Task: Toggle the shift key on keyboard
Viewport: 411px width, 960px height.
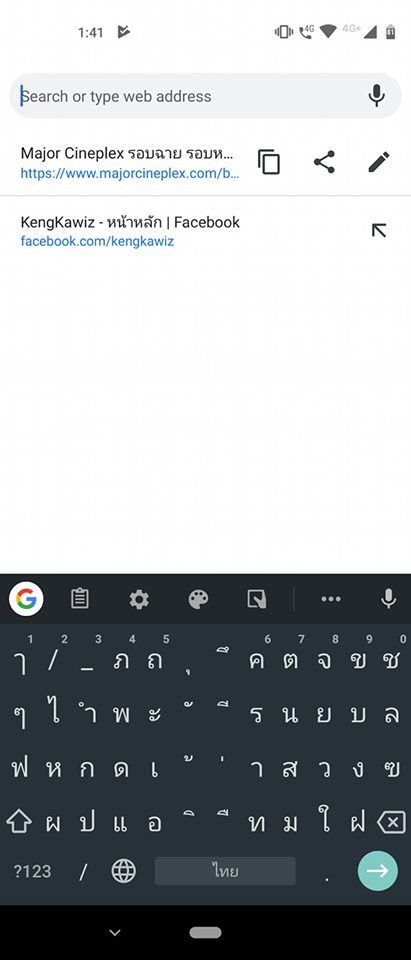Action: 19,822
